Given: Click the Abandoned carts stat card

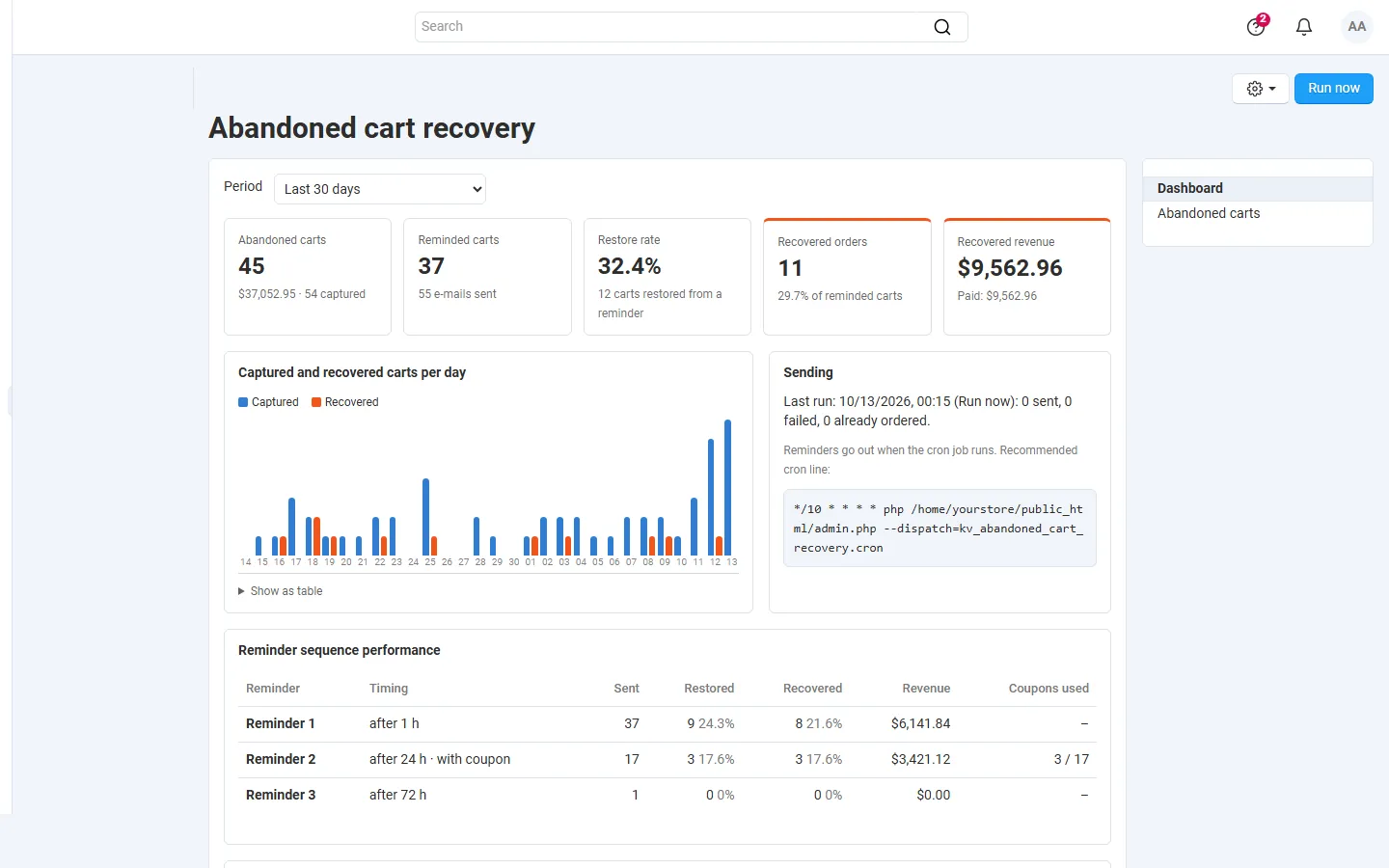Looking at the screenshot, I should [308, 277].
